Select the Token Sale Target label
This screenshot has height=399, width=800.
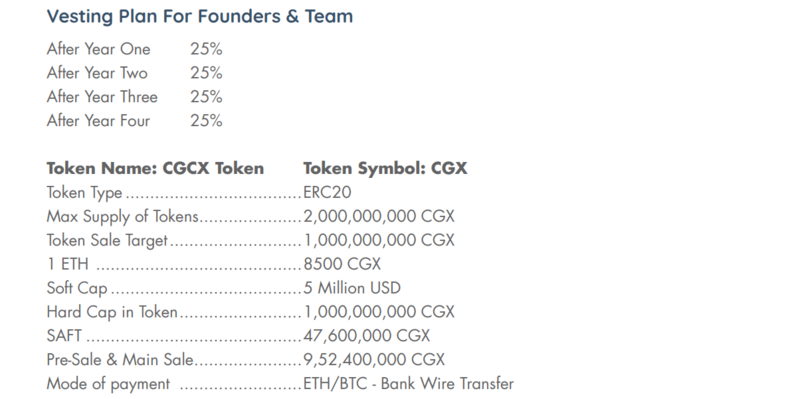tap(107, 240)
